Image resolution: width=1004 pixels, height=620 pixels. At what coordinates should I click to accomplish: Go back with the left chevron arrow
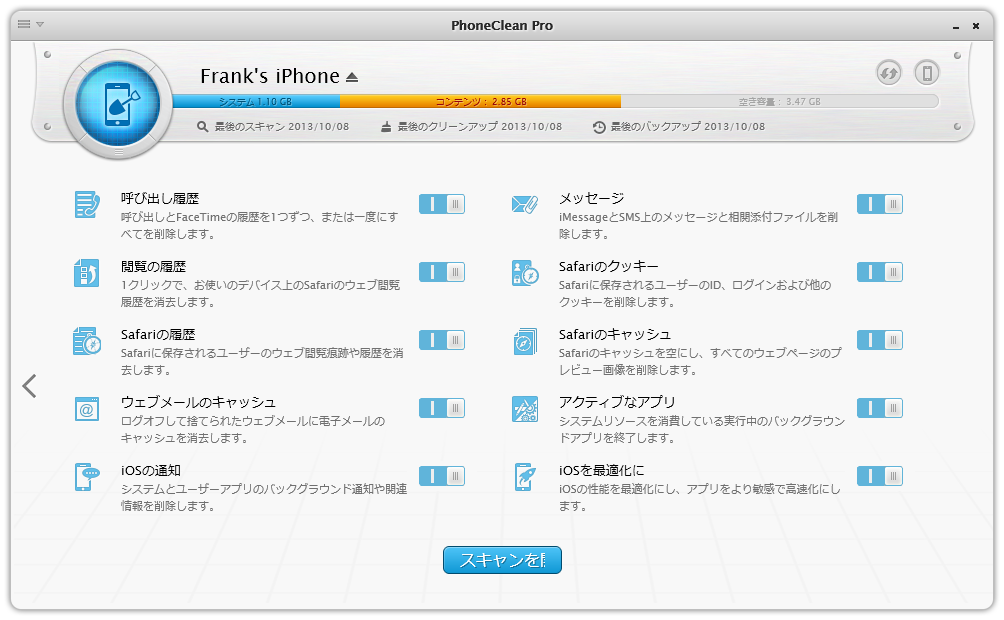pyautogui.click(x=29, y=386)
